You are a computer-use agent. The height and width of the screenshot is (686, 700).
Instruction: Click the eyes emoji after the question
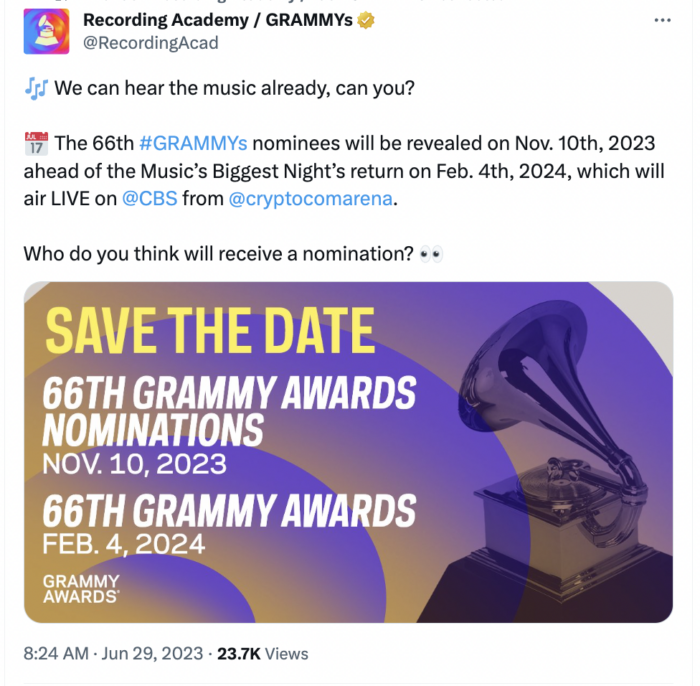432,253
